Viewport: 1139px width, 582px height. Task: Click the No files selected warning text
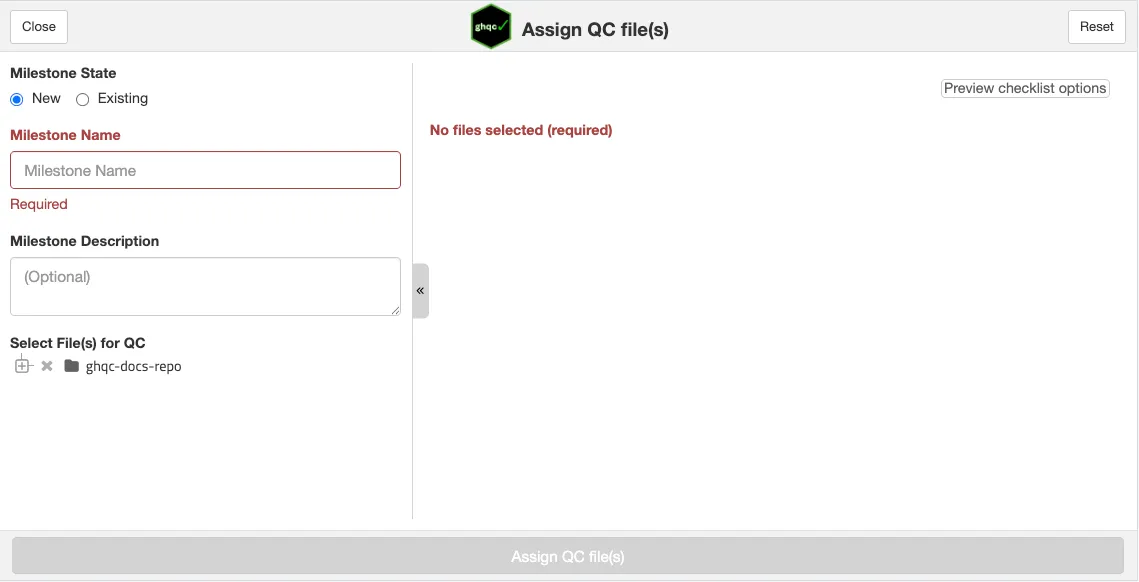[521, 130]
